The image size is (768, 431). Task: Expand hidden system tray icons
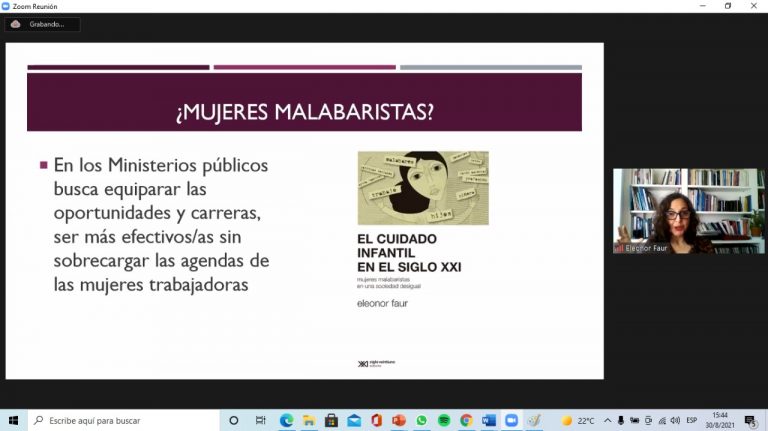coord(608,420)
